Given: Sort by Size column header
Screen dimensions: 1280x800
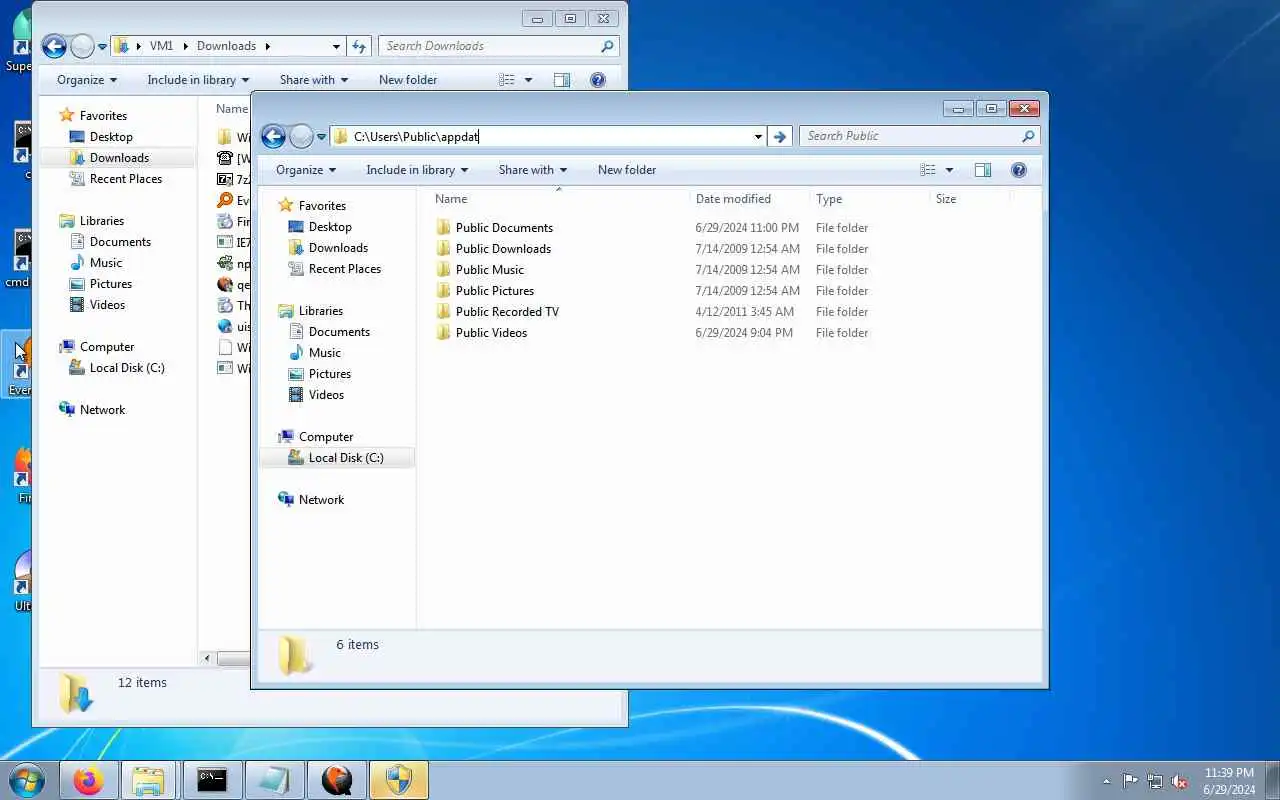Looking at the screenshot, I should 946,199.
